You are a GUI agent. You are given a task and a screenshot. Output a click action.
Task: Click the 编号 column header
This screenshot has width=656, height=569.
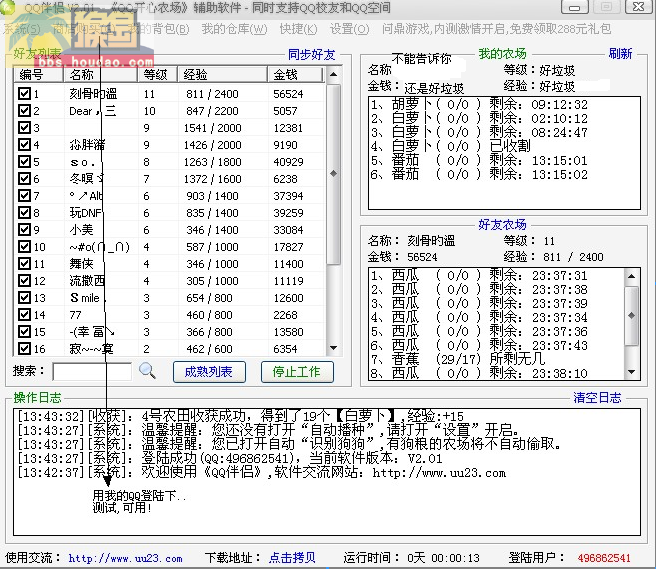[x=38, y=74]
